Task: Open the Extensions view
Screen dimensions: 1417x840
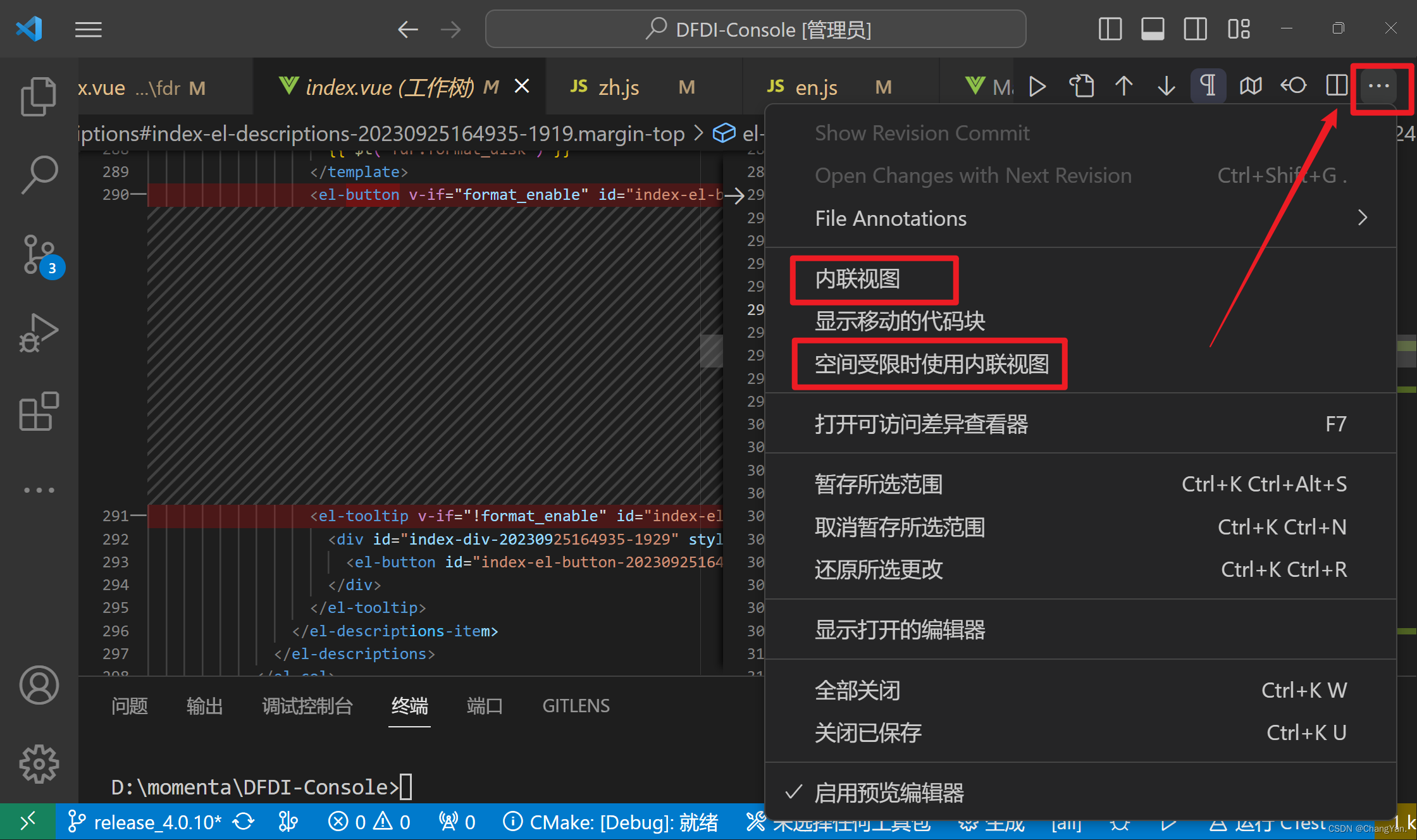Action: pyautogui.click(x=39, y=412)
